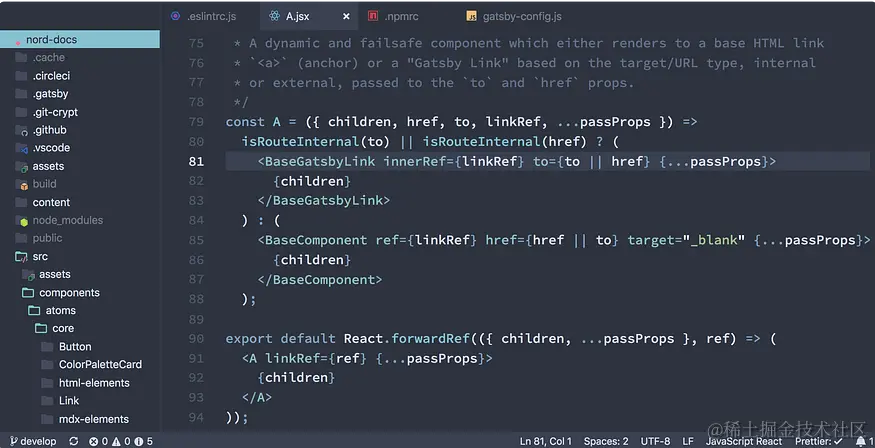Click the info count icon
This screenshot has height=448, width=875.
[138, 441]
